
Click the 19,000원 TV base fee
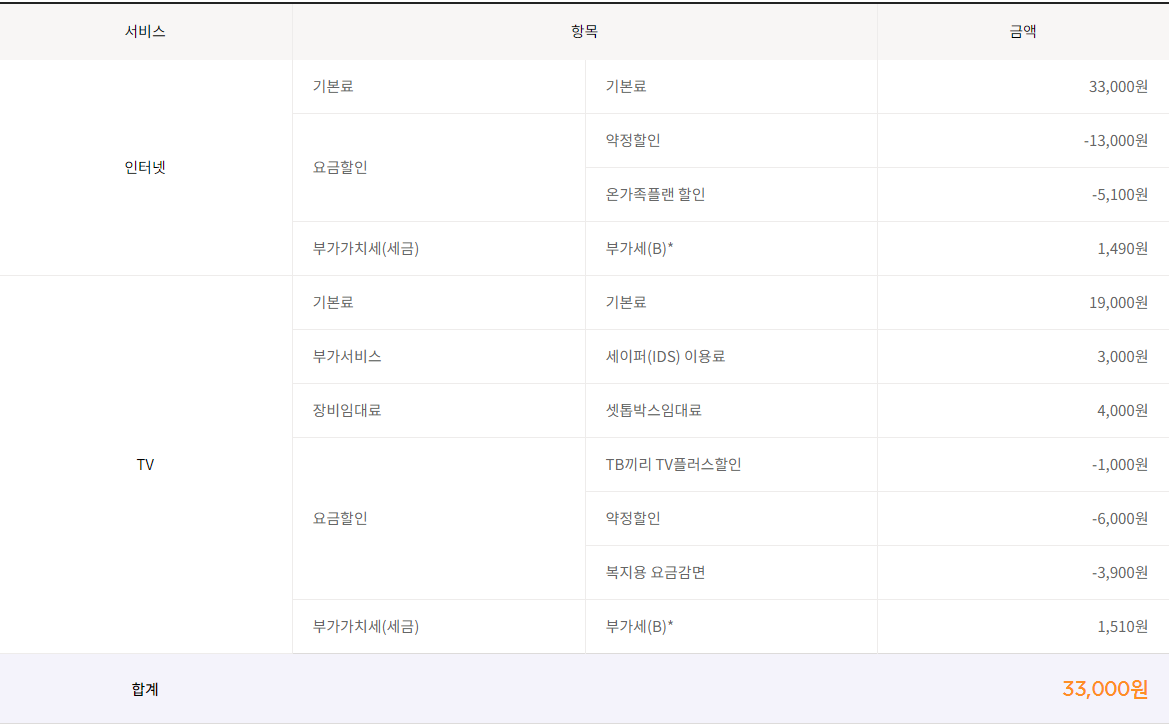[x=1118, y=302]
